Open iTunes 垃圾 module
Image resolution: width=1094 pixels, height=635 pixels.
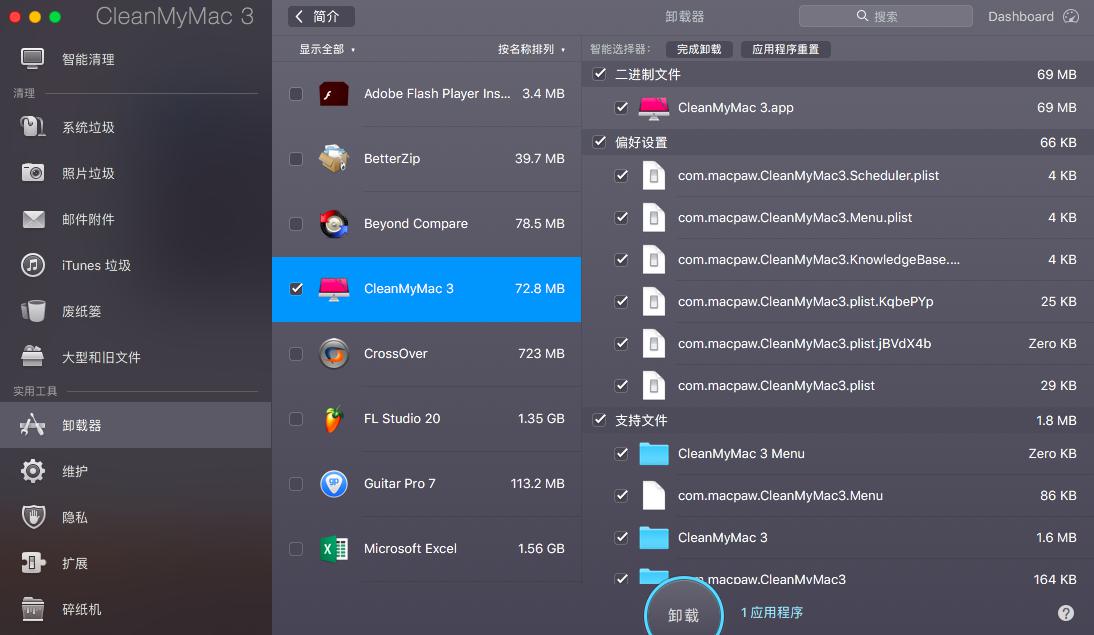click(x=135, y=265)
